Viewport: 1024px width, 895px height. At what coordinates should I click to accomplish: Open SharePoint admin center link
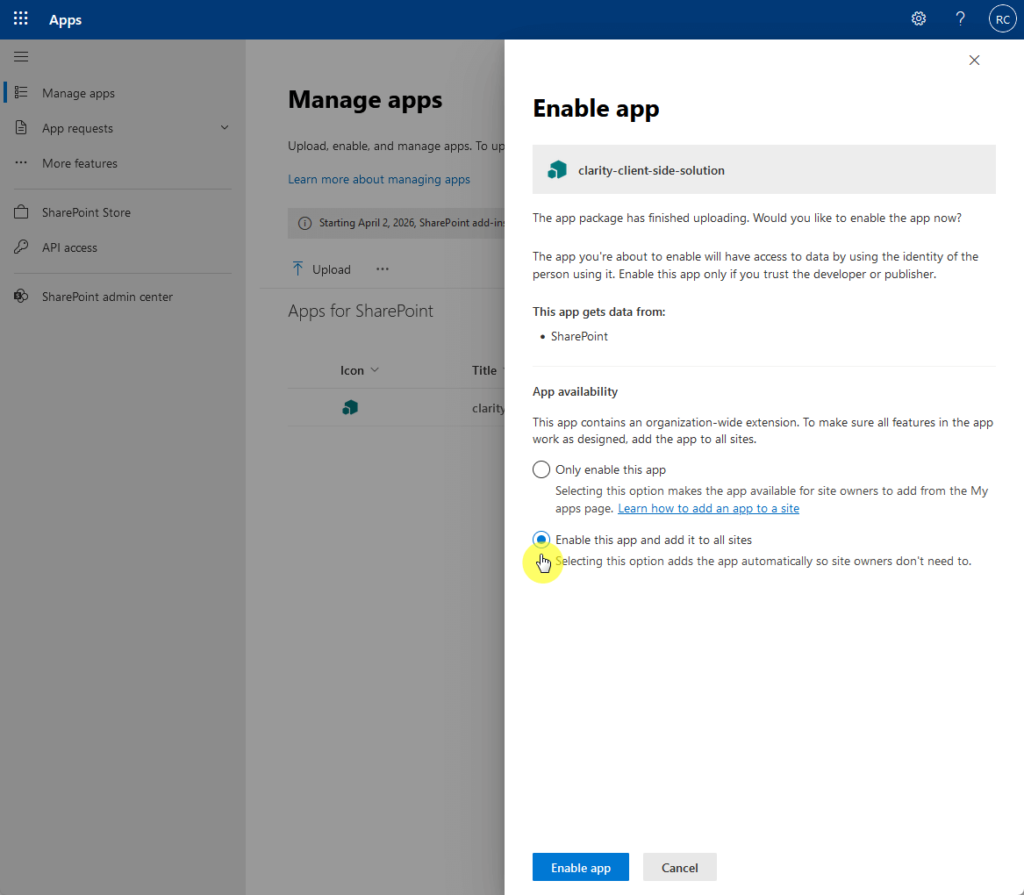[x=107, y=297]
